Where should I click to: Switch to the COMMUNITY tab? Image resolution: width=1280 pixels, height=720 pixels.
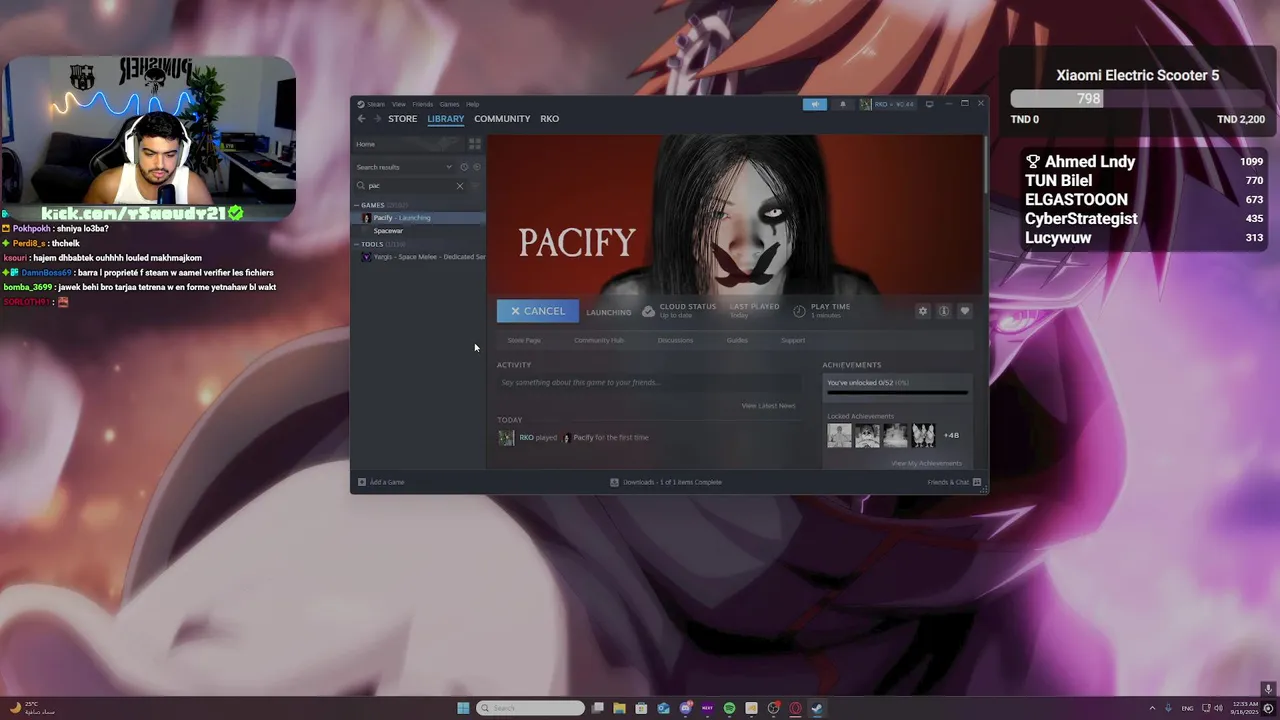coord(502,119)
